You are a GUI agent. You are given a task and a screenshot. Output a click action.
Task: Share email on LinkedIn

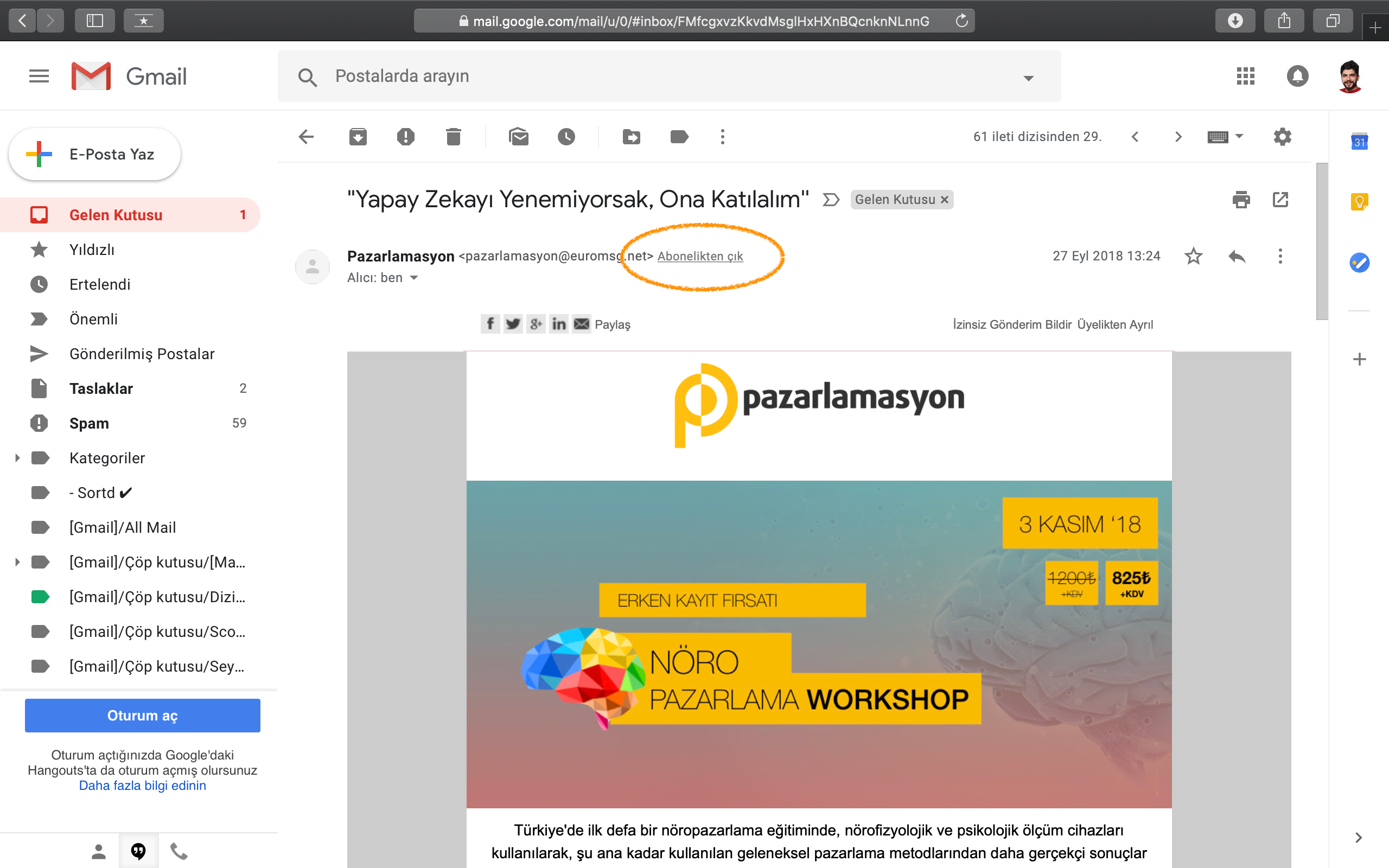pyautogui.click(x=558, y=324)
